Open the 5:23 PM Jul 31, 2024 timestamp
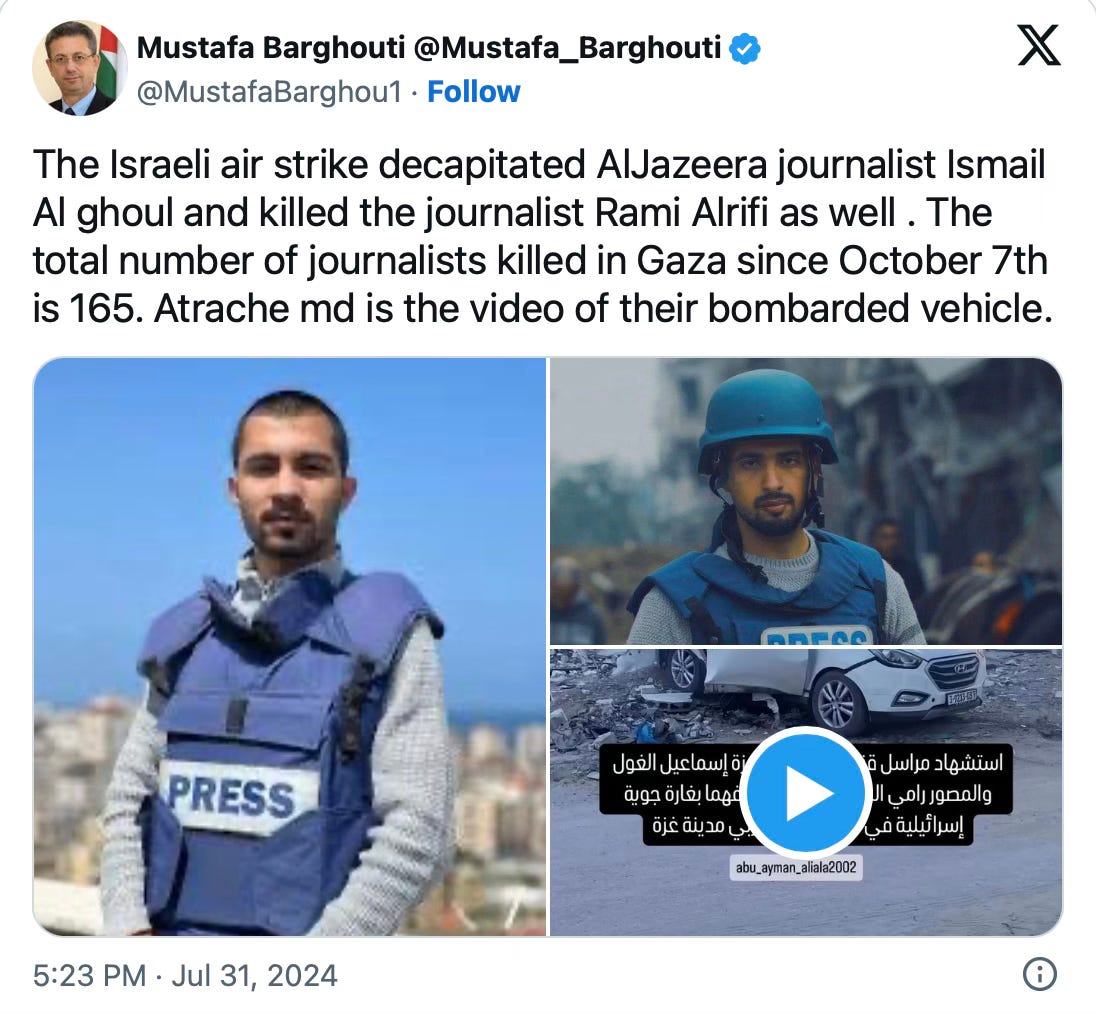This screenshot has width=1096, height=1014. 185,976
